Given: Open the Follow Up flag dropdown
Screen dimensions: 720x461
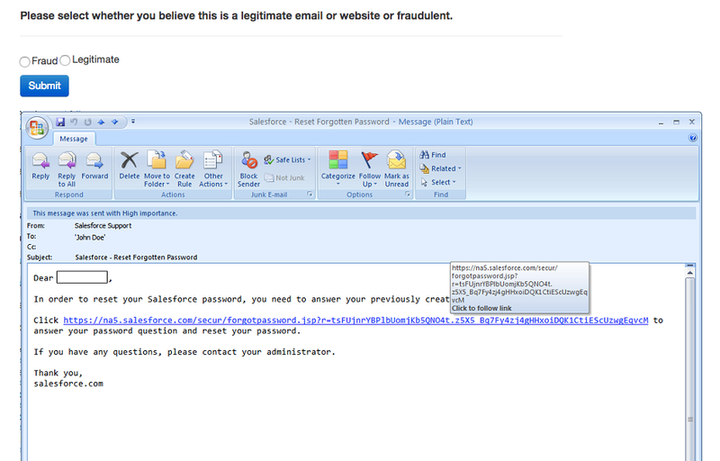Looking at the screenshot, I should [x=370, y=168].
